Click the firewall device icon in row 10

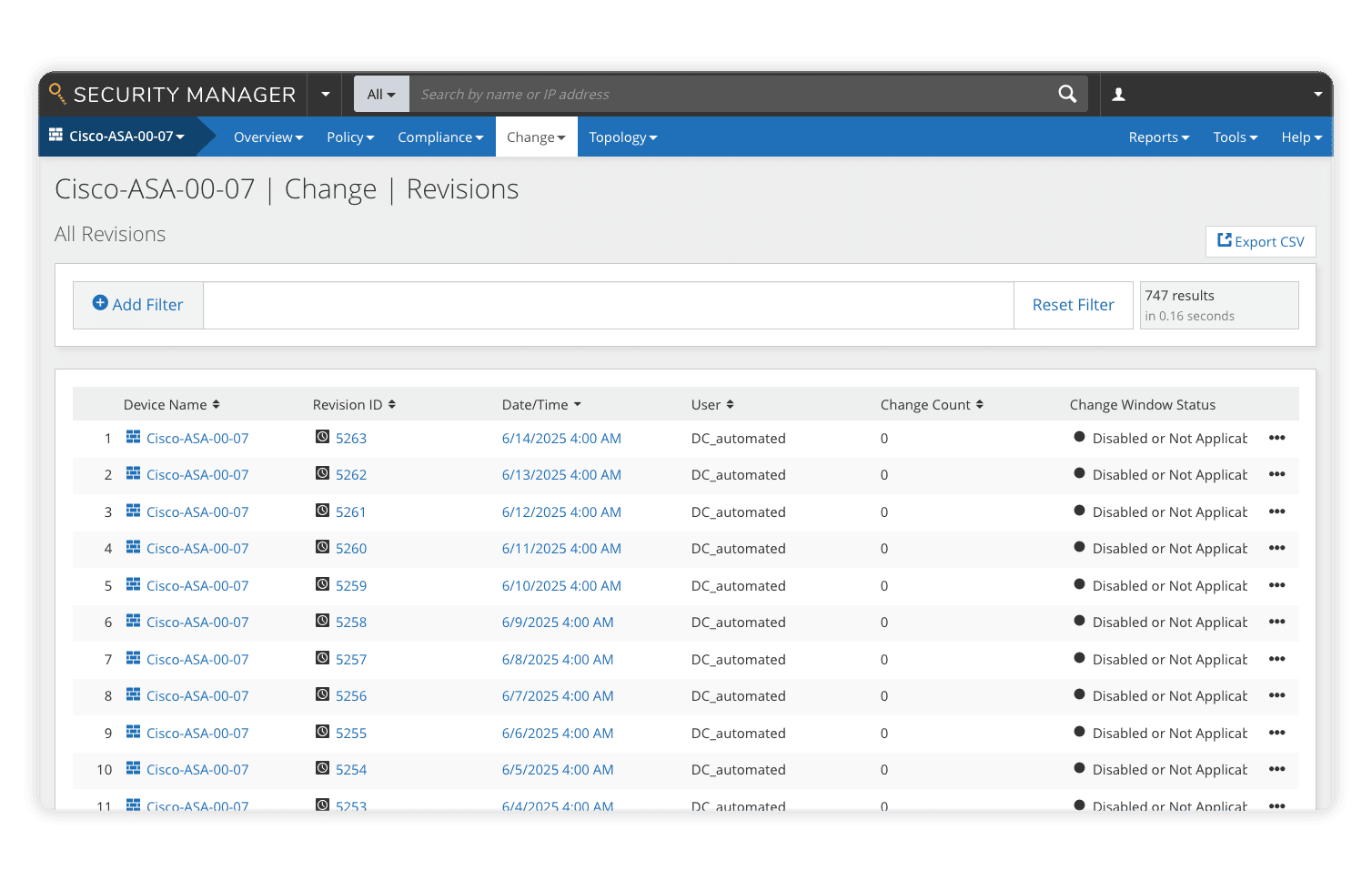click(133, 768)
